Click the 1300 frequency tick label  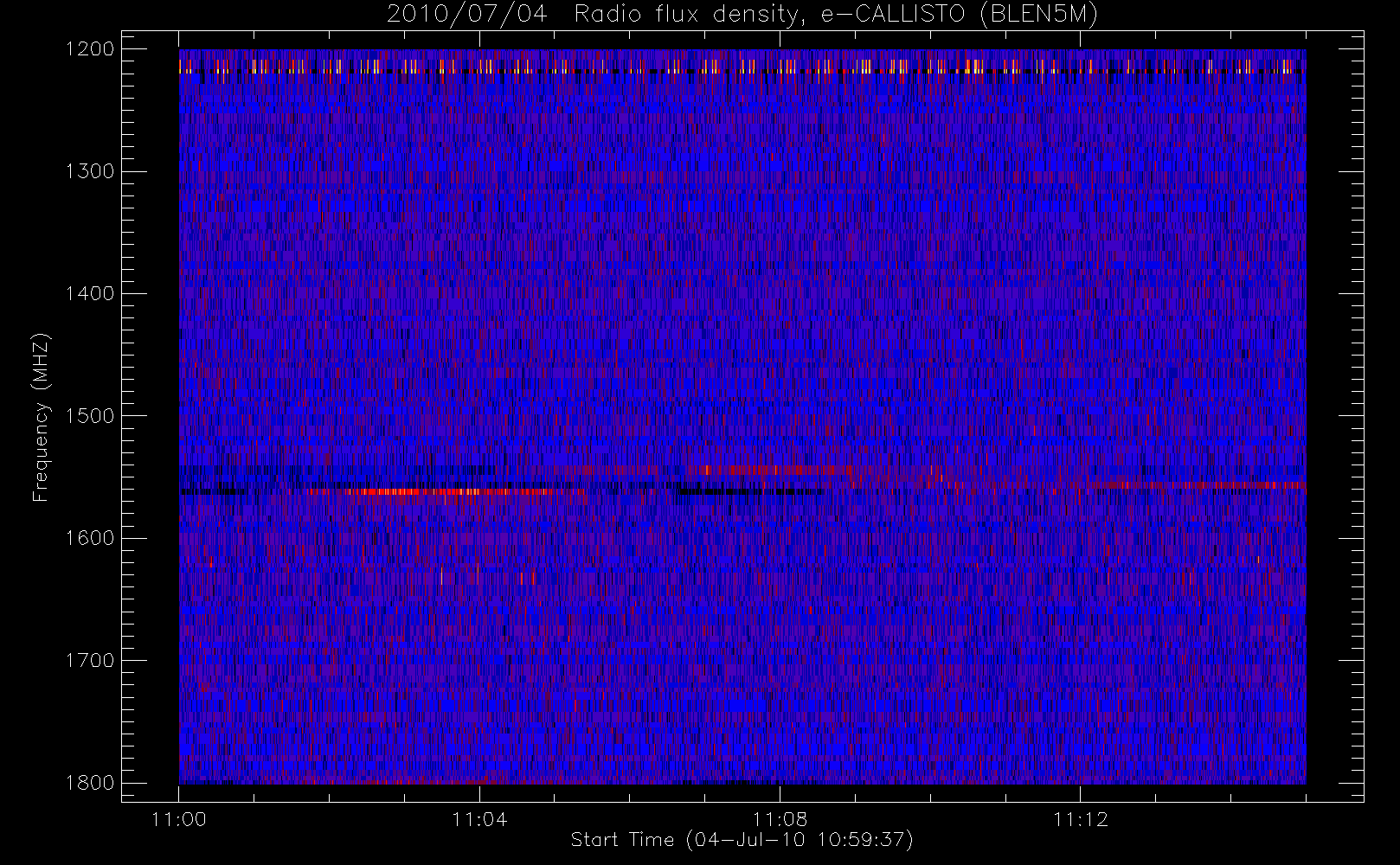pos(90,171)
